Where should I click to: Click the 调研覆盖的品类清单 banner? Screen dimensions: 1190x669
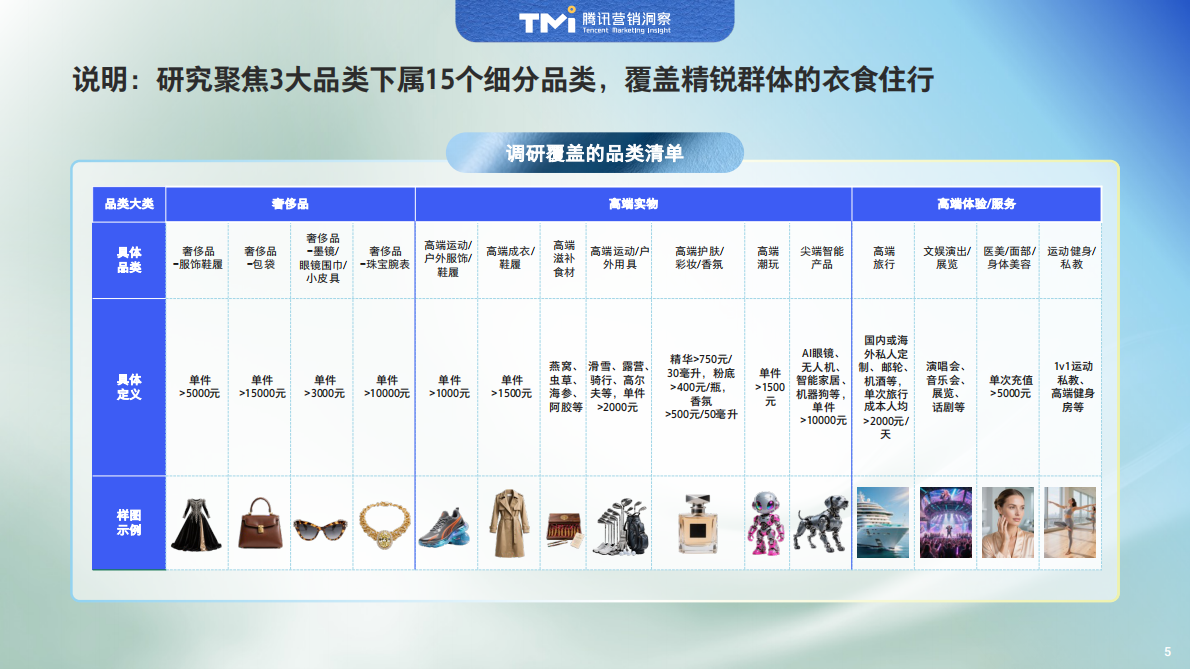click(594, 154)
